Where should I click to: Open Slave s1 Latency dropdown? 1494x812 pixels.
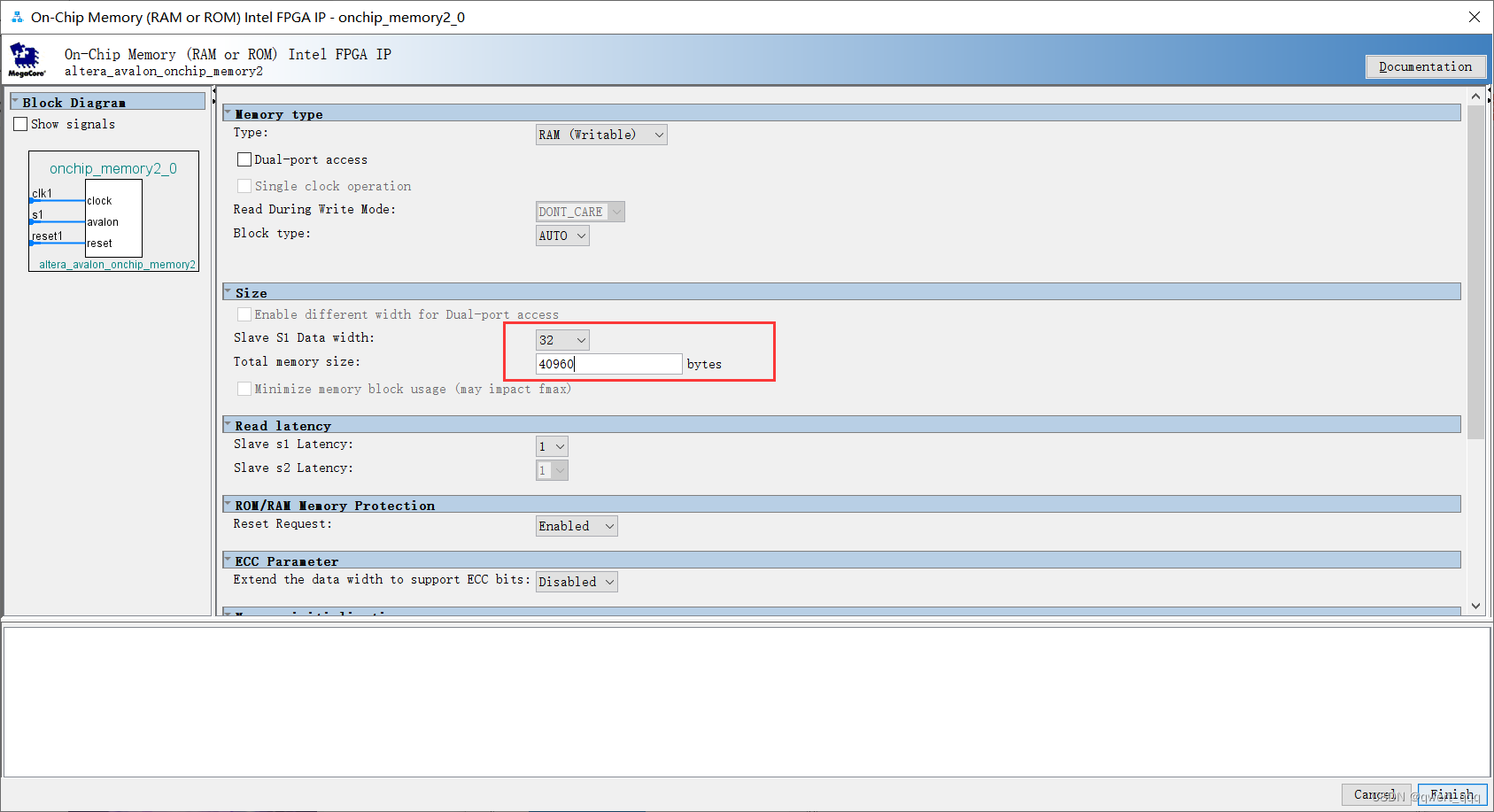point(552,446)
